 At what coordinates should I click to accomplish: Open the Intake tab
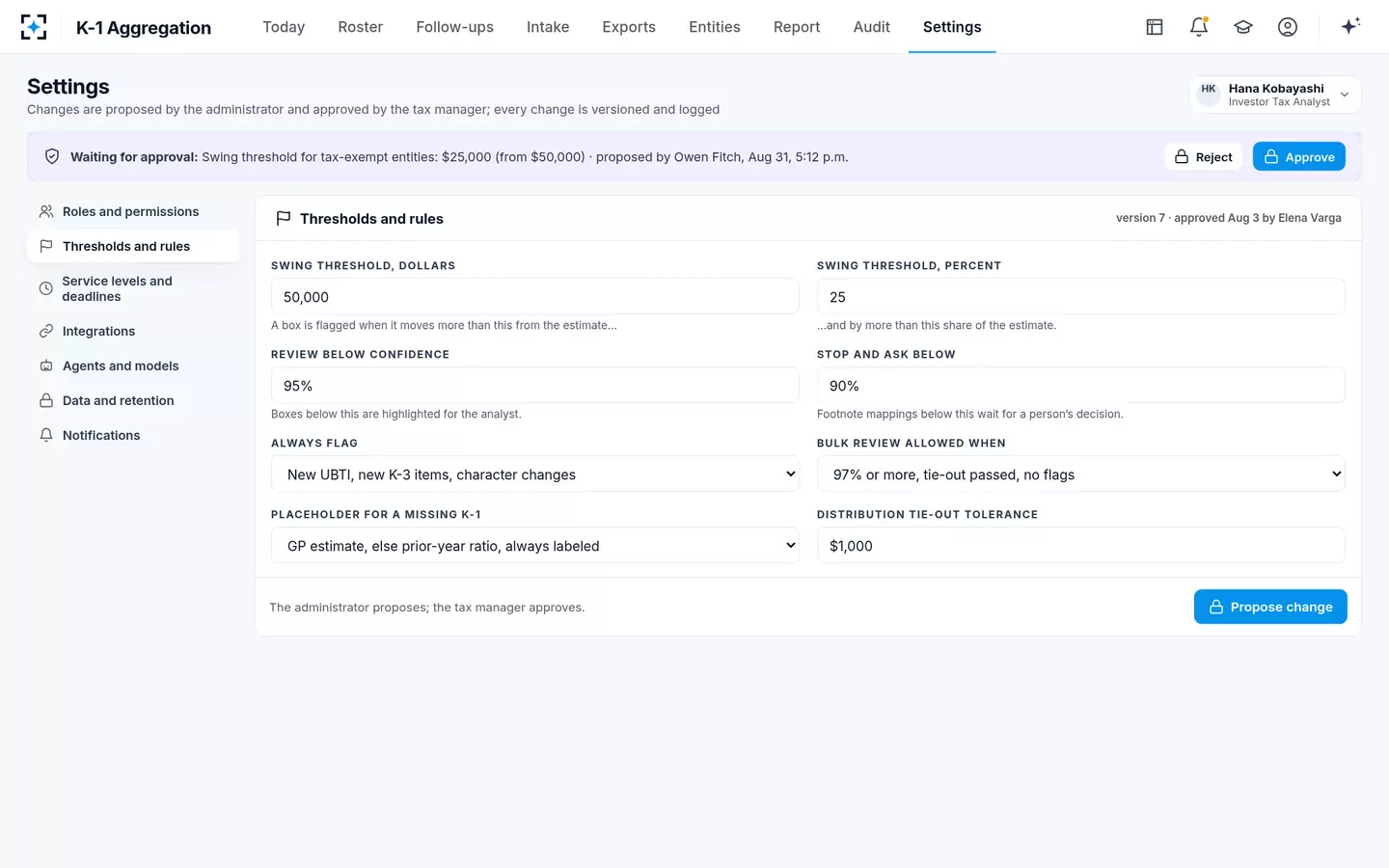tap(548, 27)
